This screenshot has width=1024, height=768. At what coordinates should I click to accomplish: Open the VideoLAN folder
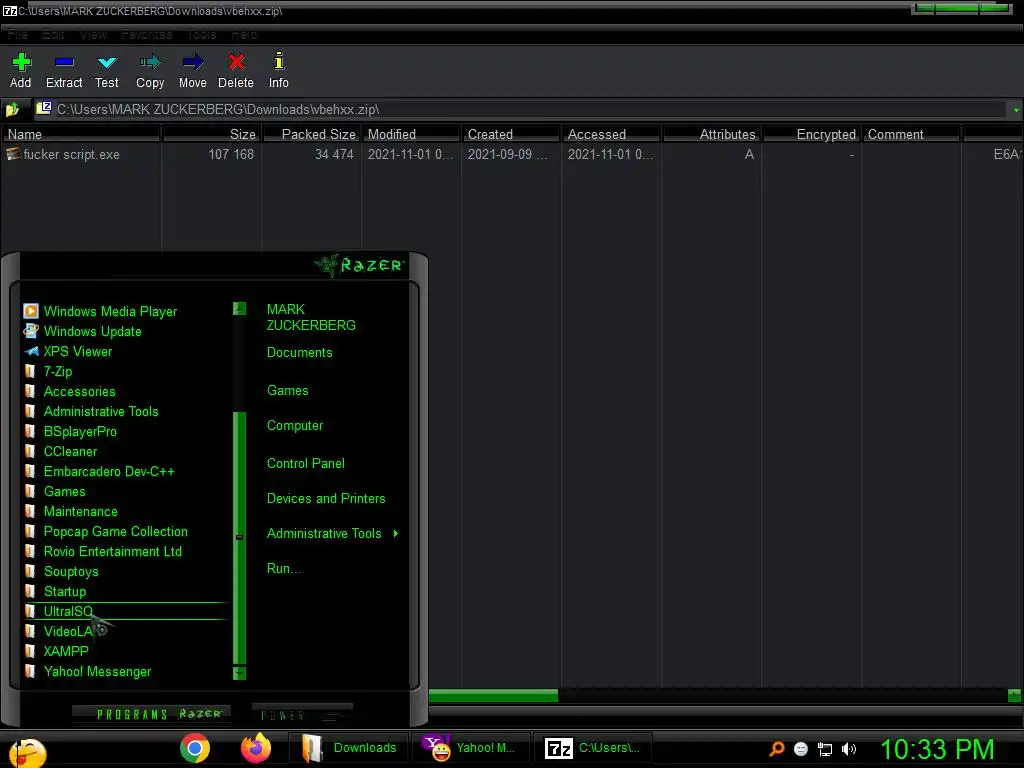[59, 632]
